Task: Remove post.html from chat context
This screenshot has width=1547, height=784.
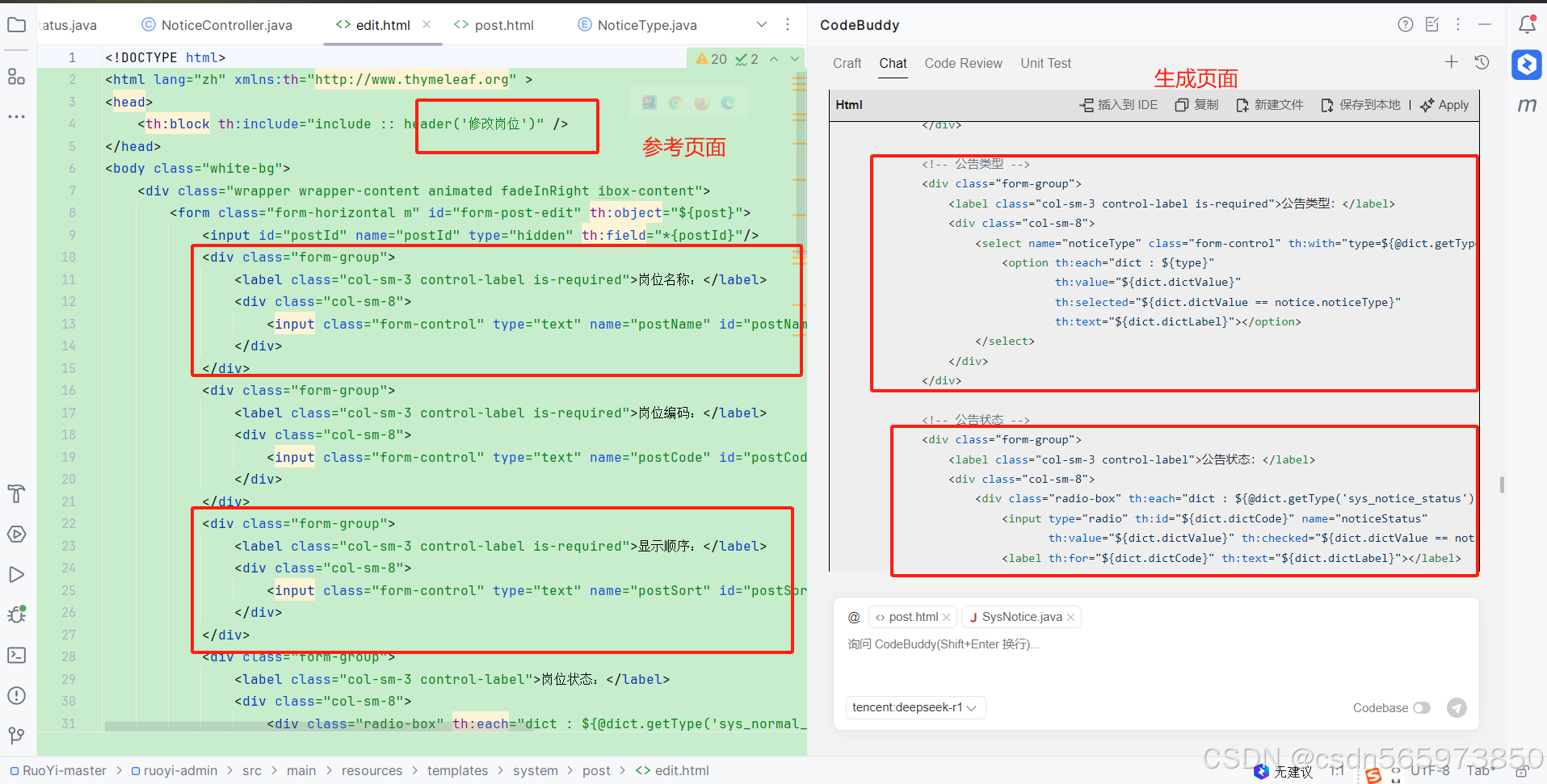Action: tap(946, 618)
